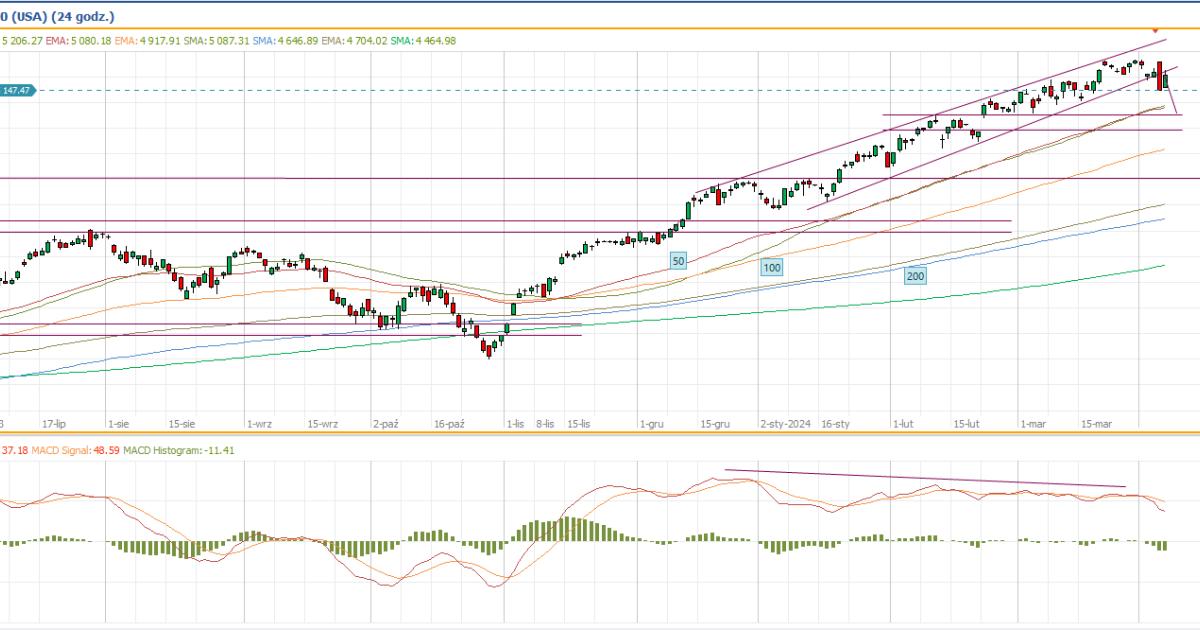Click the 2-sty-2024 date on time axis

[785, 424]
